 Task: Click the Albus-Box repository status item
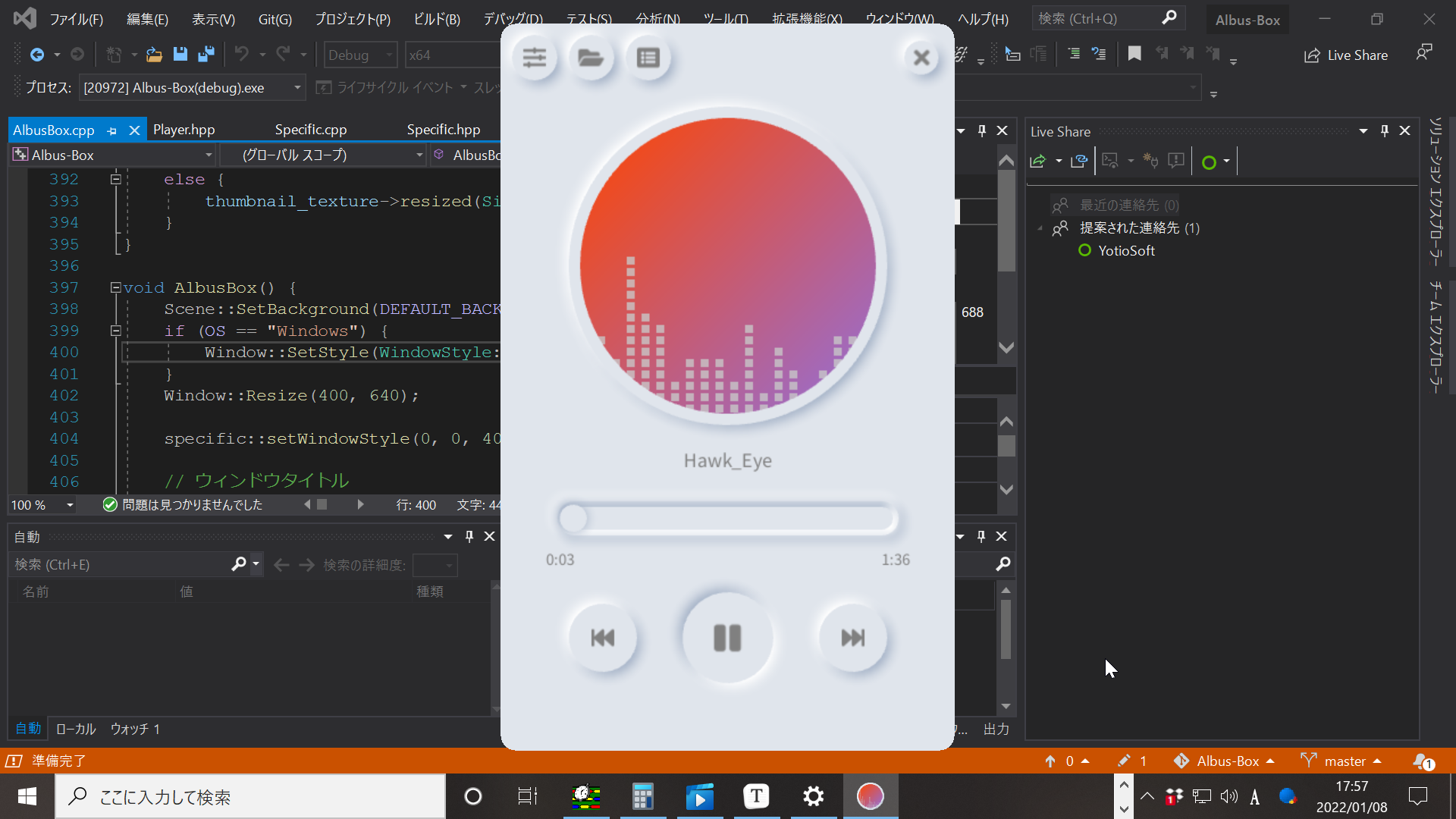(x=1224, y=761)
